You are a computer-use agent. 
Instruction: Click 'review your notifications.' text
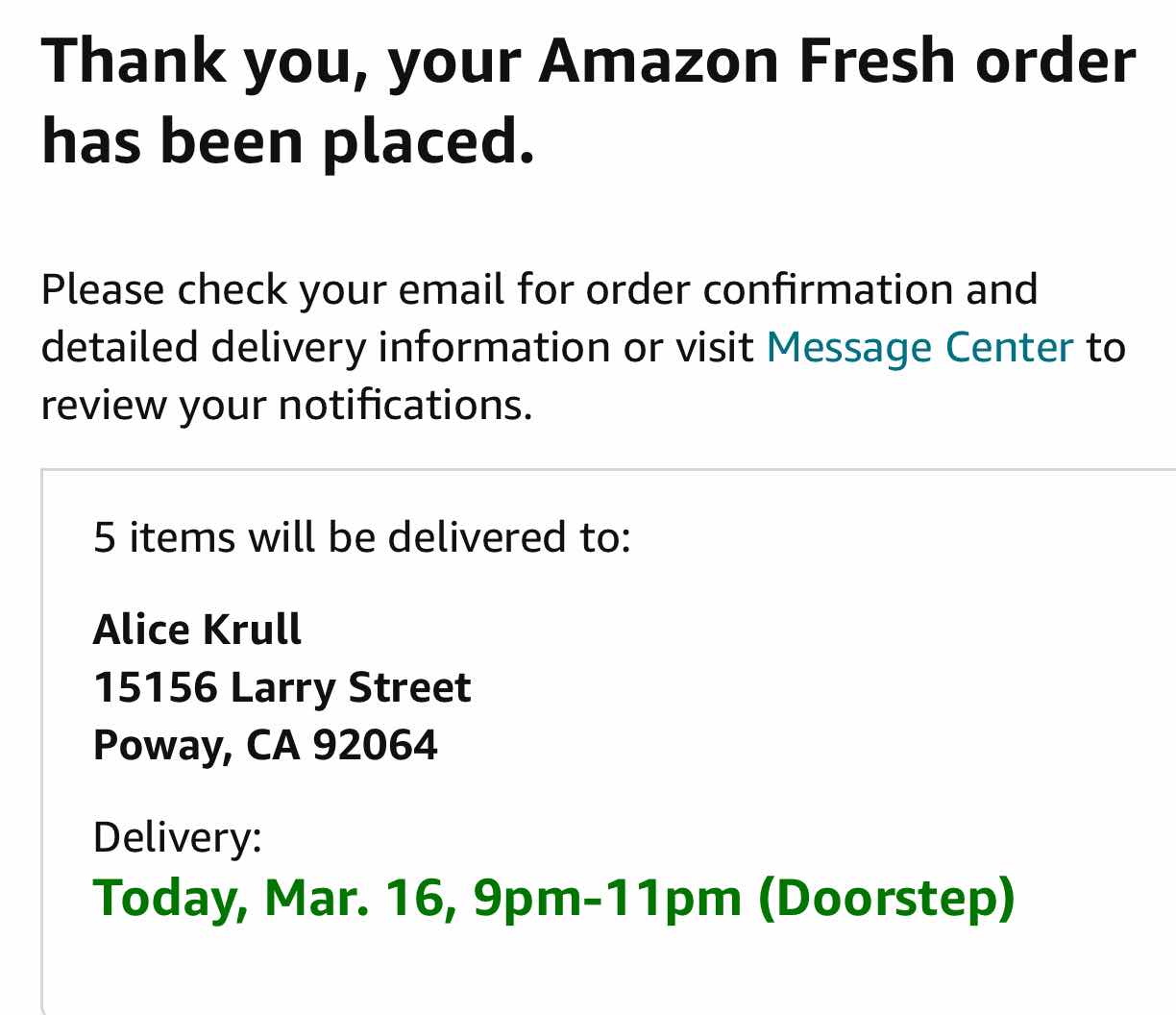[286, 406]
